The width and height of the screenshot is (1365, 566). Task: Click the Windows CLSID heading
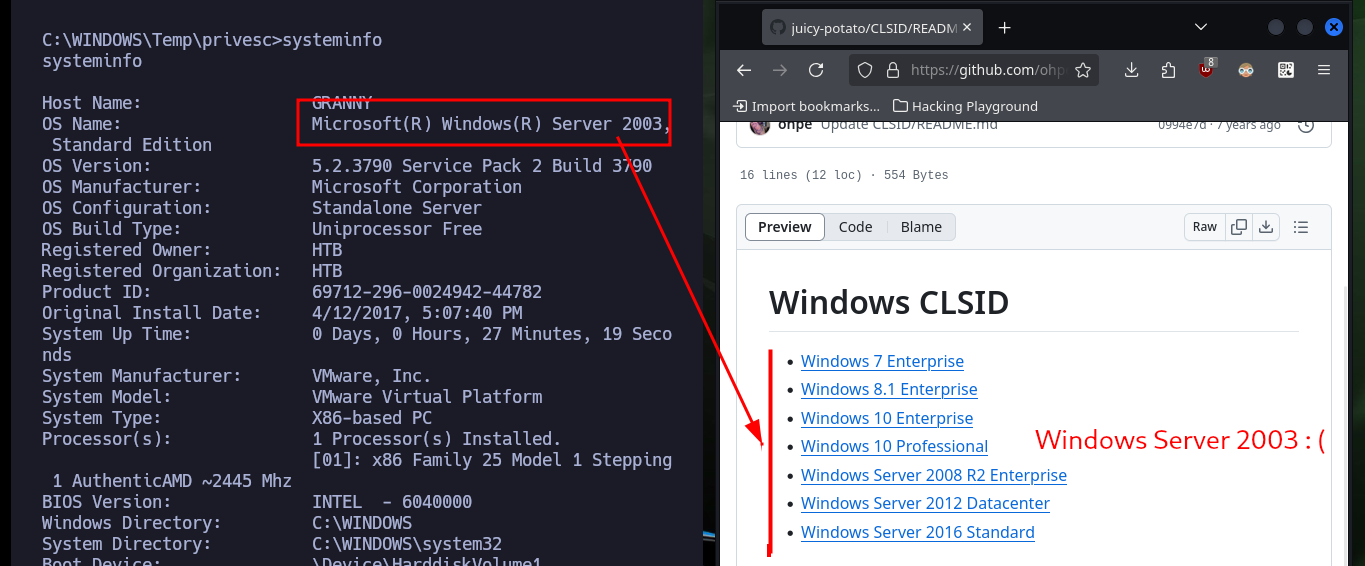tap(889, 302)
